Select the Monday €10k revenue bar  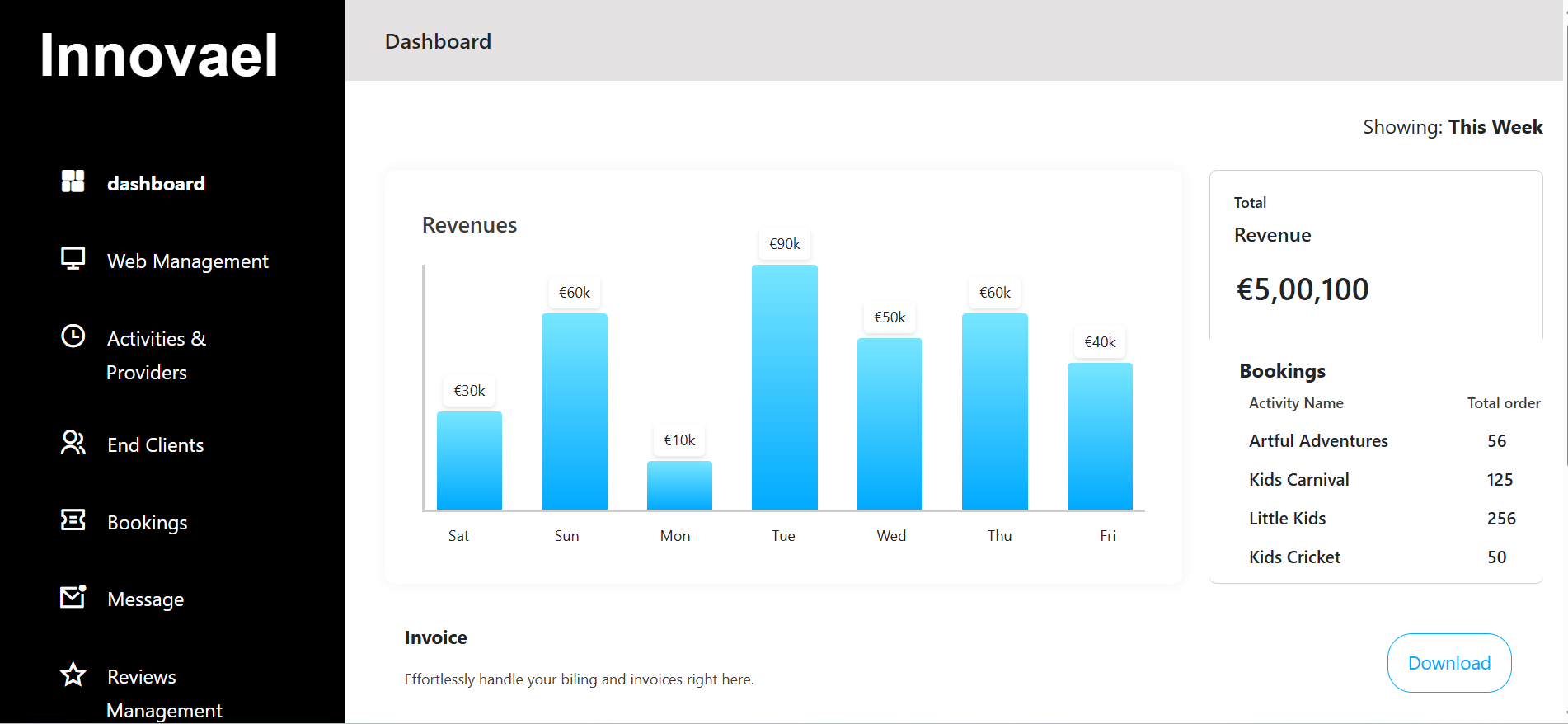tap(679, 486)
